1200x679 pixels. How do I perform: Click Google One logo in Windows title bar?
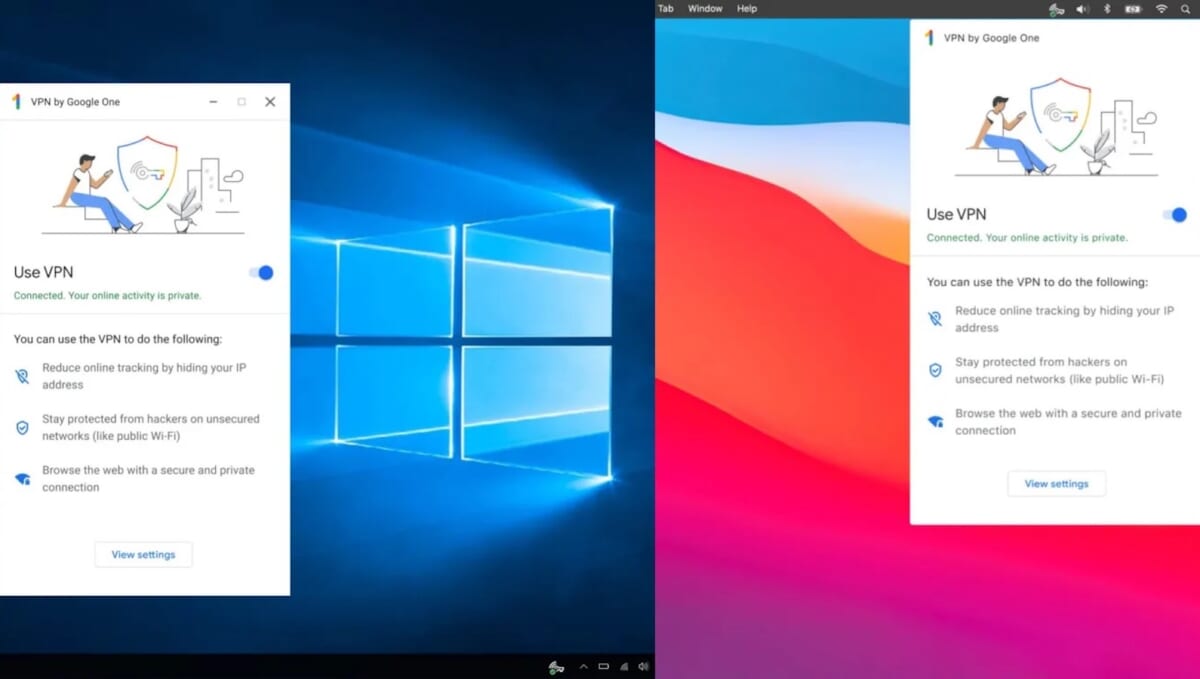pyautogui.click(x=16, y=102)
